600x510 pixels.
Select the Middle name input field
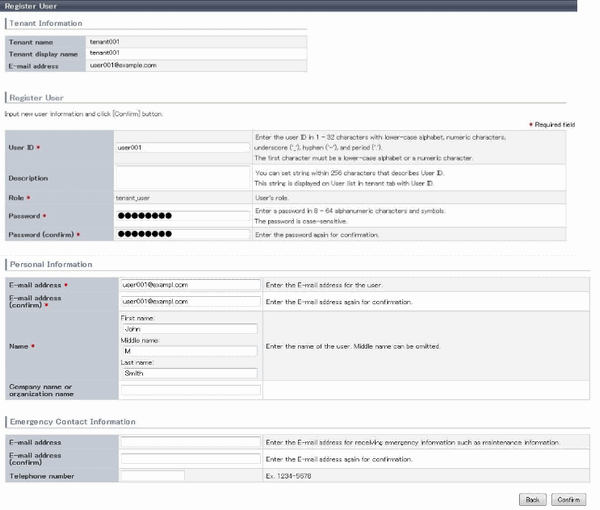(189, 351)
